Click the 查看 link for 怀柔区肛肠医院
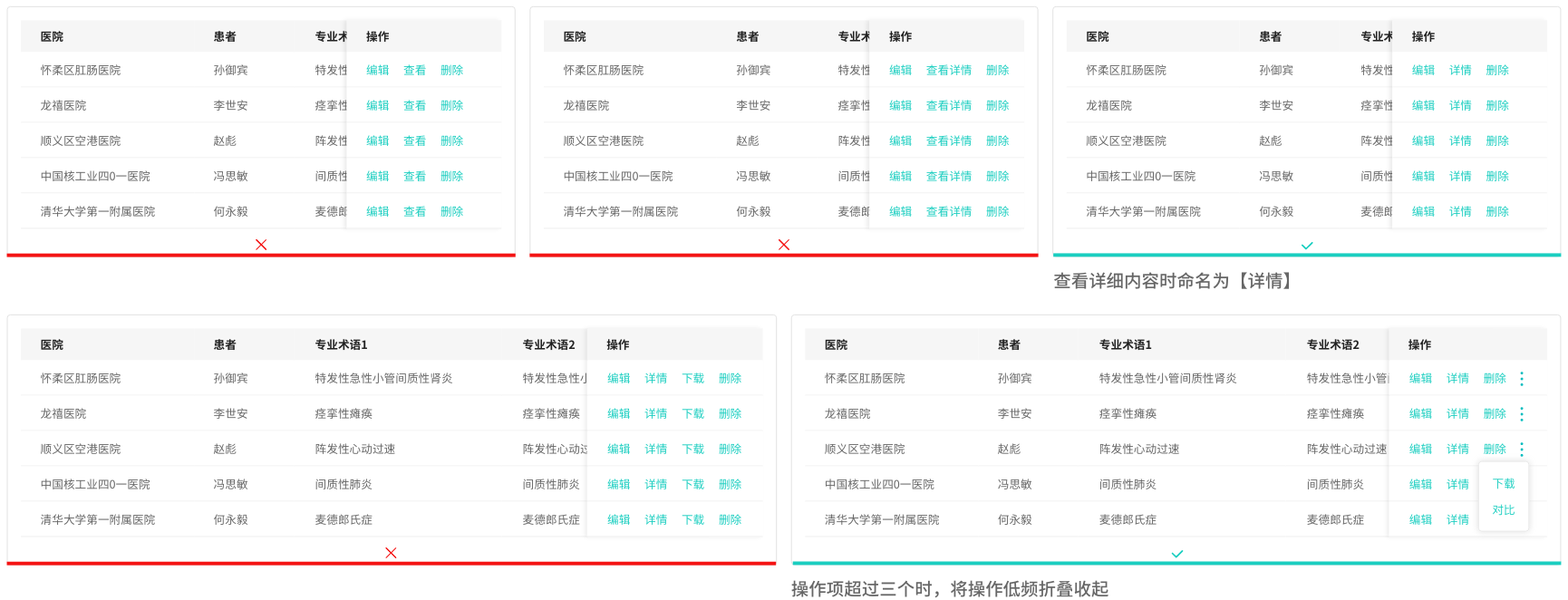The width and height of the screenshot is (1568, 600). pos(414,70)
